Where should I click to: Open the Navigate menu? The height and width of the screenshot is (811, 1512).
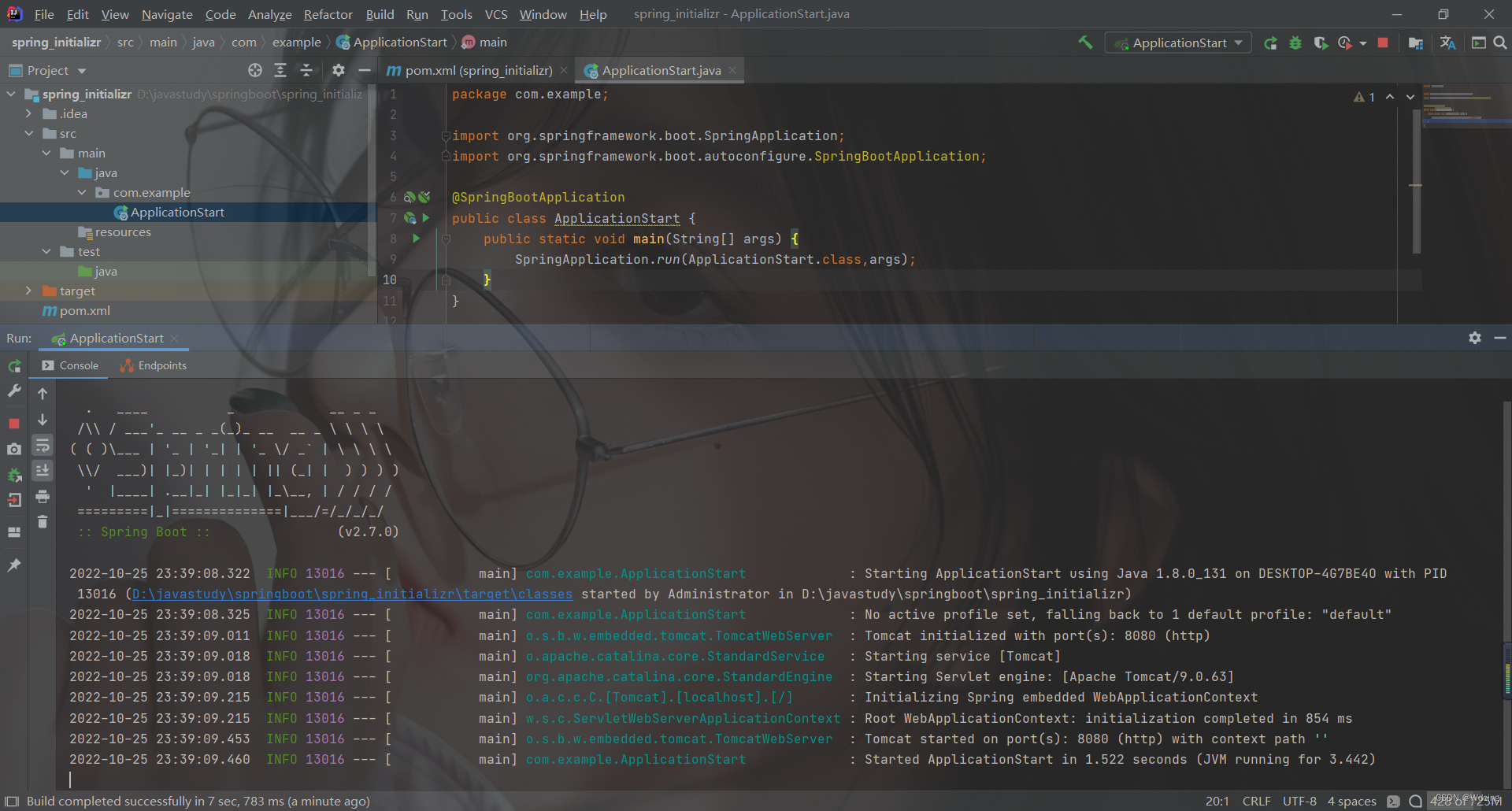pos(167,14)
